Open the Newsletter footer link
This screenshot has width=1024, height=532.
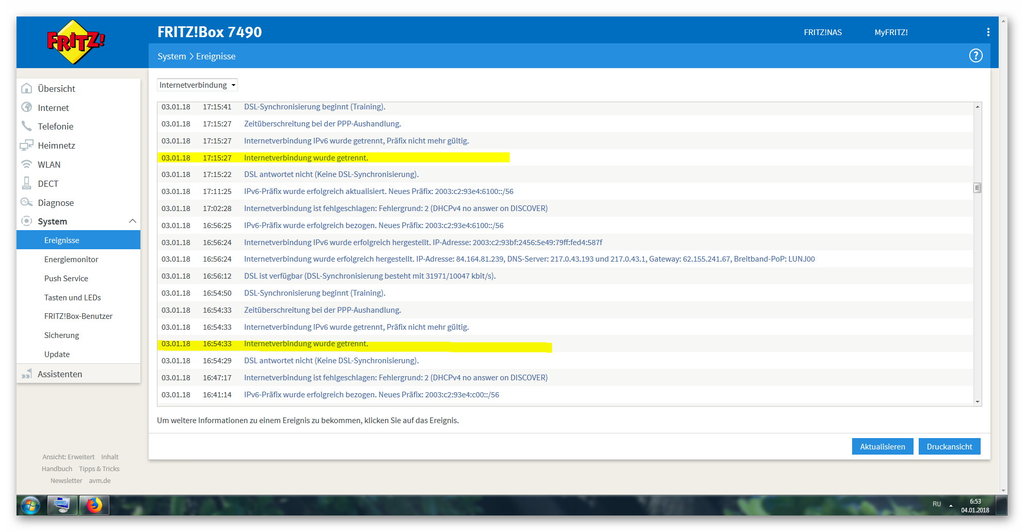coord(66,480)
